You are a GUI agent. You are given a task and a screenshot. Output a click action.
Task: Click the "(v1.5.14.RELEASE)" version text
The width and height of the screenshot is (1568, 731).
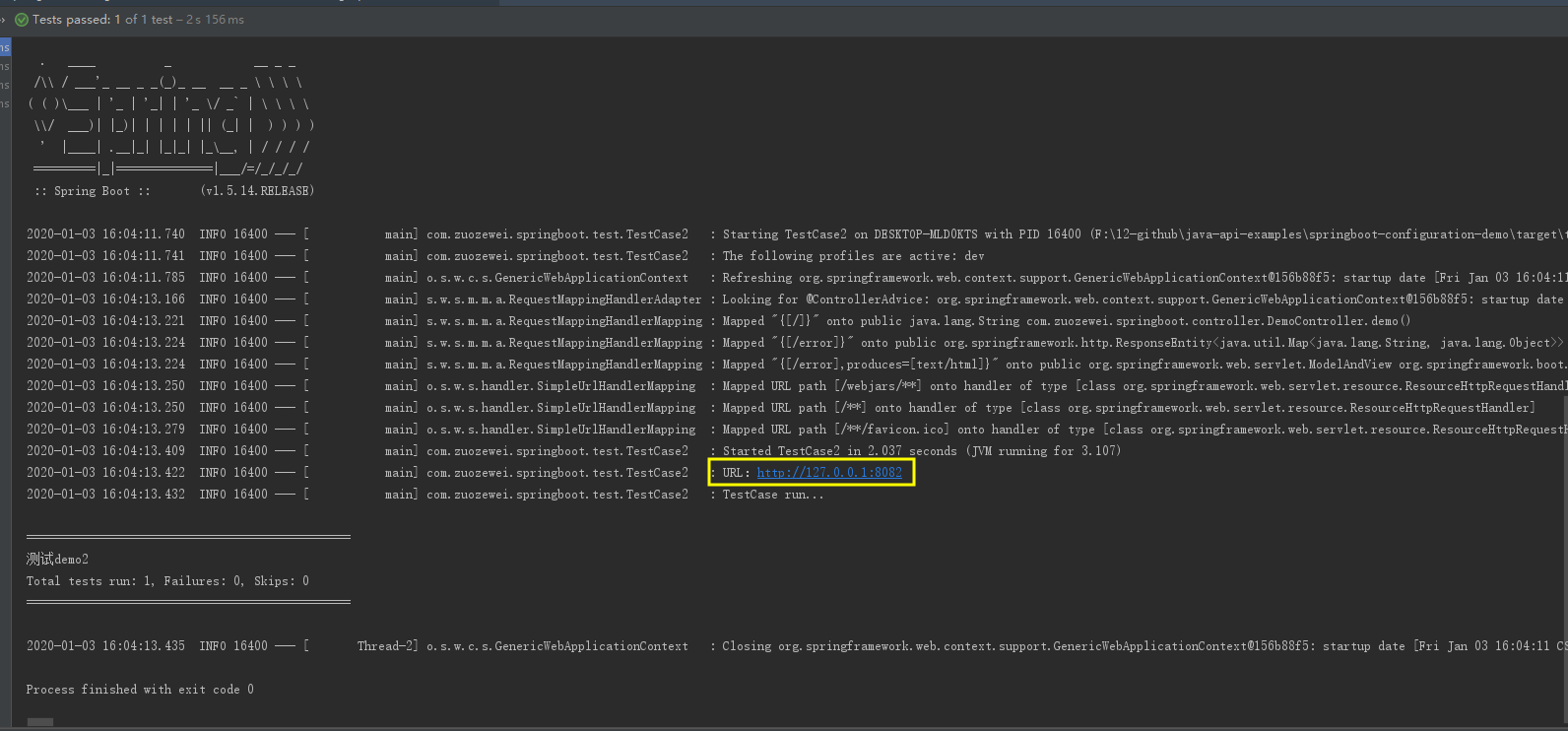[257, 191]
